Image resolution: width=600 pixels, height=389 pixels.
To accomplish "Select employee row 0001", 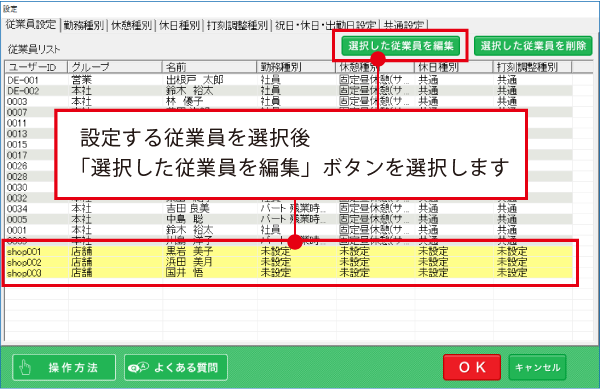I will click(x=289, y=230).
